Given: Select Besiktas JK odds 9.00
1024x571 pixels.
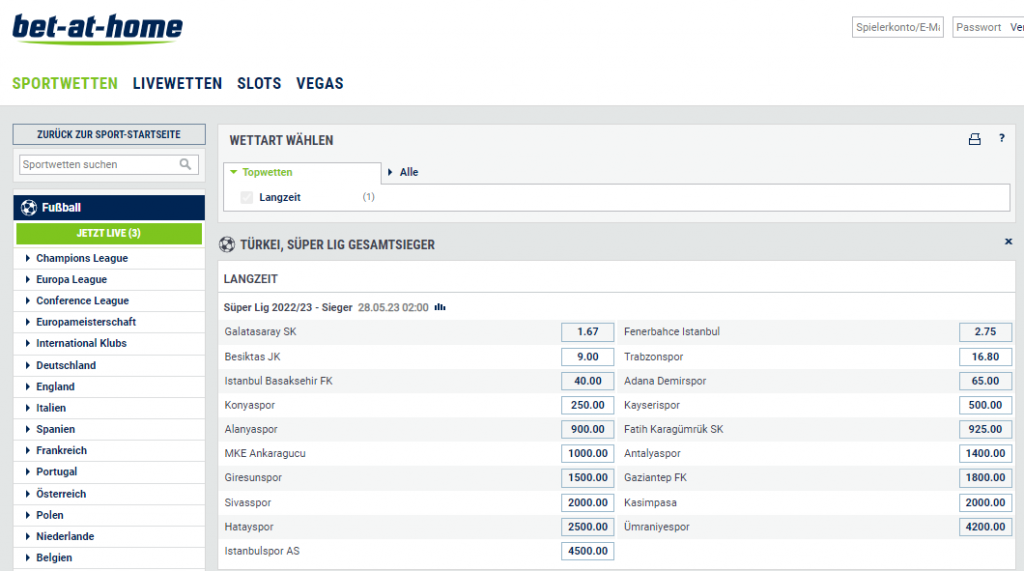Looking at the screenshot, I should coord(588,357).
